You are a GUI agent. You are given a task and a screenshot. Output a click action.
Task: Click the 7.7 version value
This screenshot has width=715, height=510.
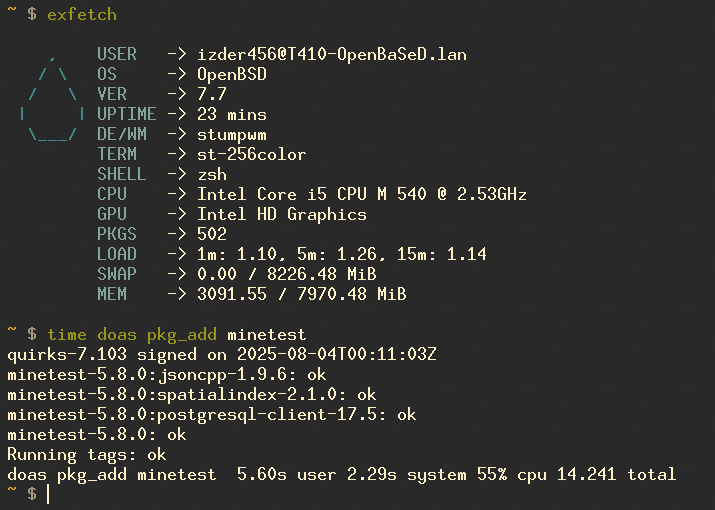(x=212, y=94)
